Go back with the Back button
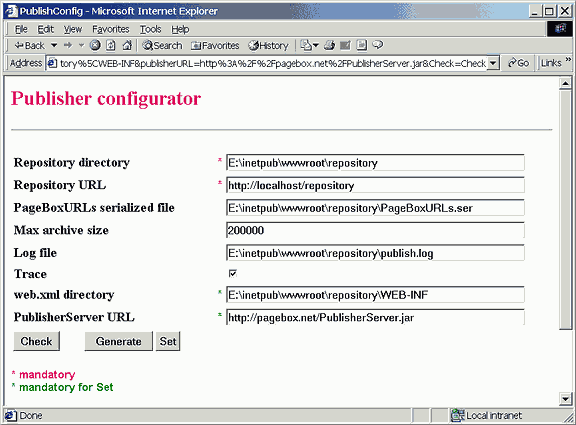 point(29,46)
